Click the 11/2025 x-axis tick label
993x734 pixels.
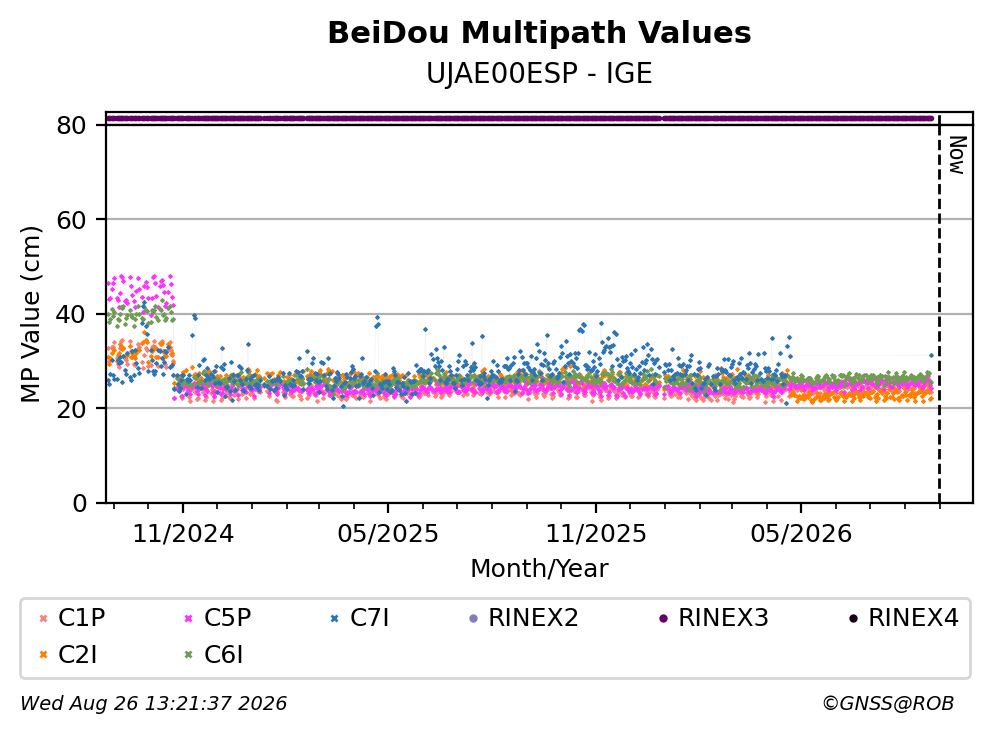click(596, 534)
